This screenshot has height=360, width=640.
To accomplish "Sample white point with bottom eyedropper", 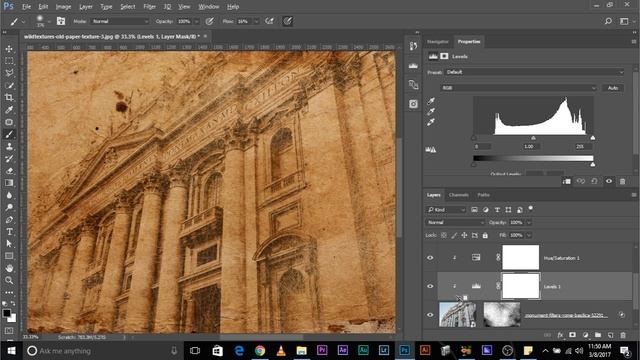I will [x=431, y=122].
